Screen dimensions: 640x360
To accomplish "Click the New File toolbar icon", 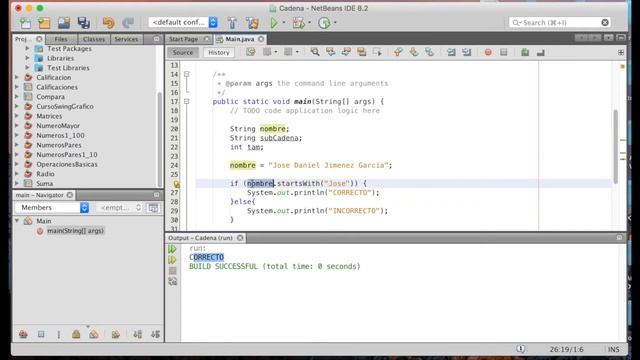I will 25,23.
